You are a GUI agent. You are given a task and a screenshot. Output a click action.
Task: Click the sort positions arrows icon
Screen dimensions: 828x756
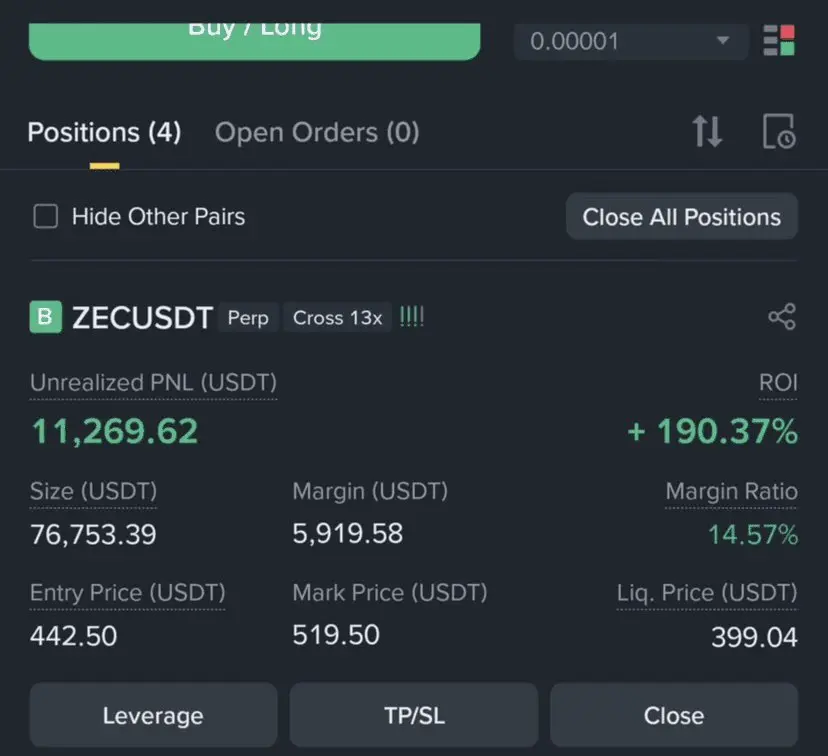(707, 131)
